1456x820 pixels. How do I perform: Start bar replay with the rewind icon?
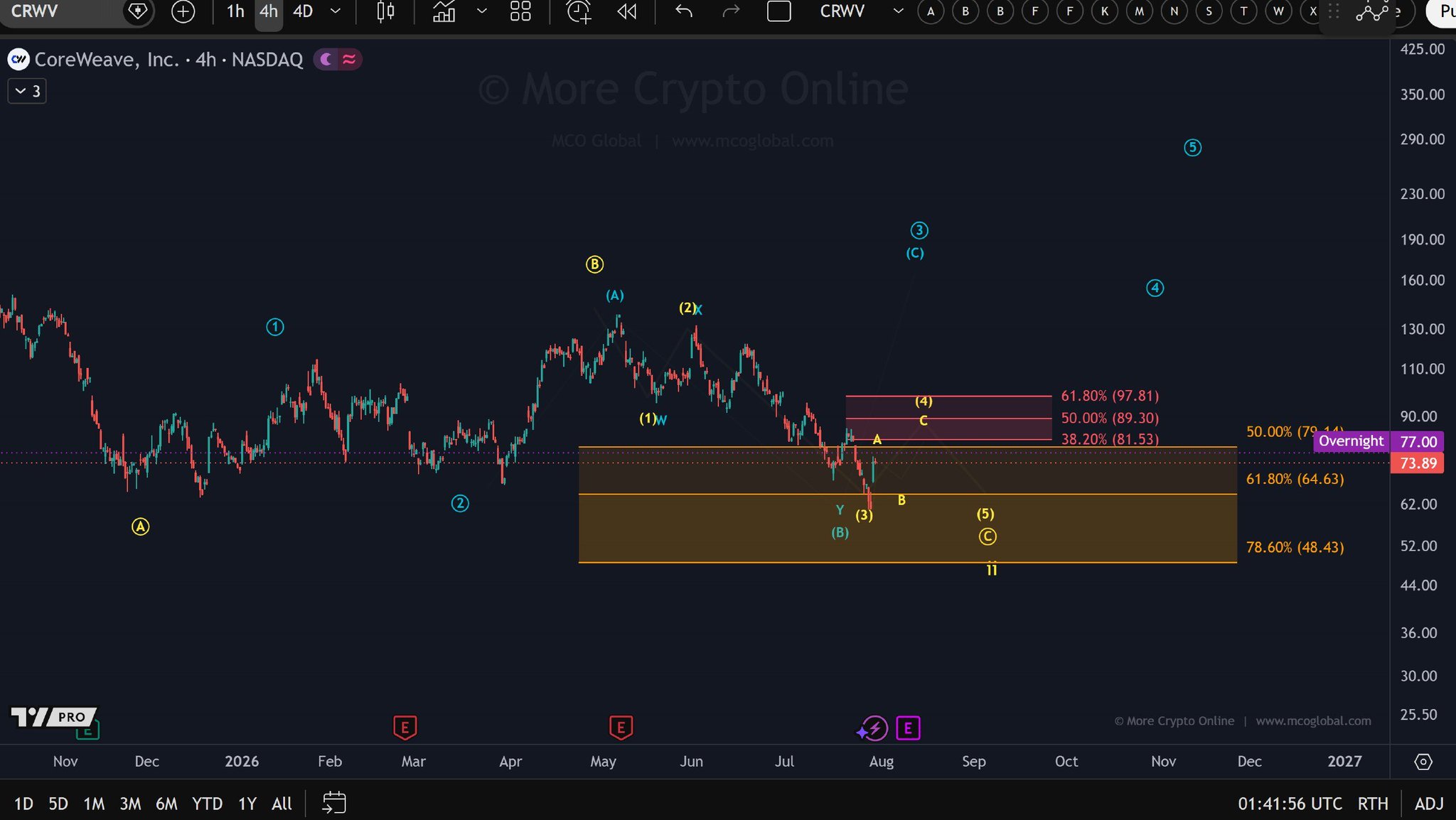(627, 11)
